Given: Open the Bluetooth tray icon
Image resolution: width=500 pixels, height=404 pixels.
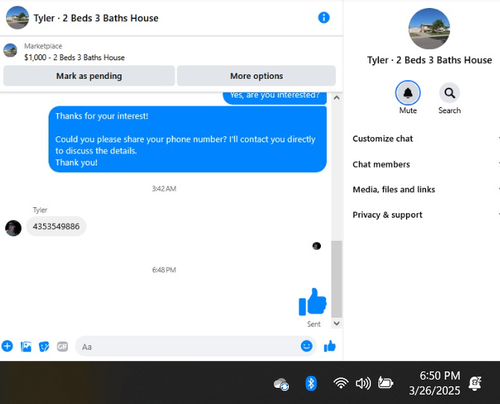Looking at the screenshot, I should tap(311, 383).
